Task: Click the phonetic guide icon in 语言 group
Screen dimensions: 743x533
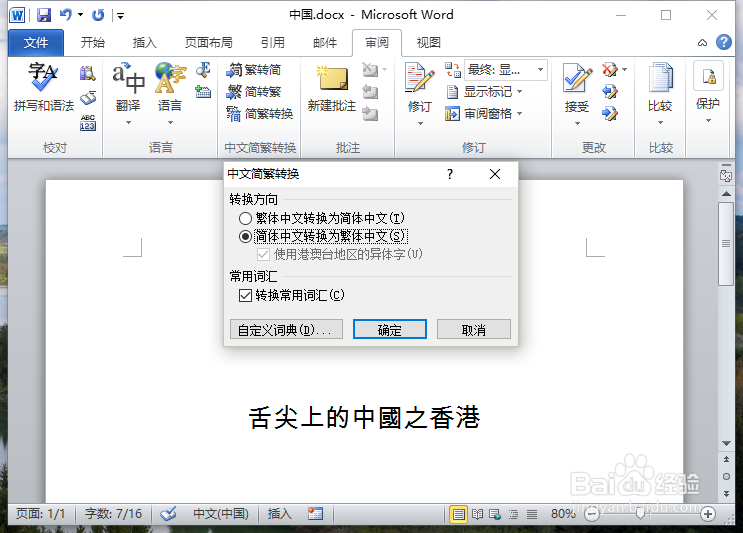Action: [x=203, y=70]
